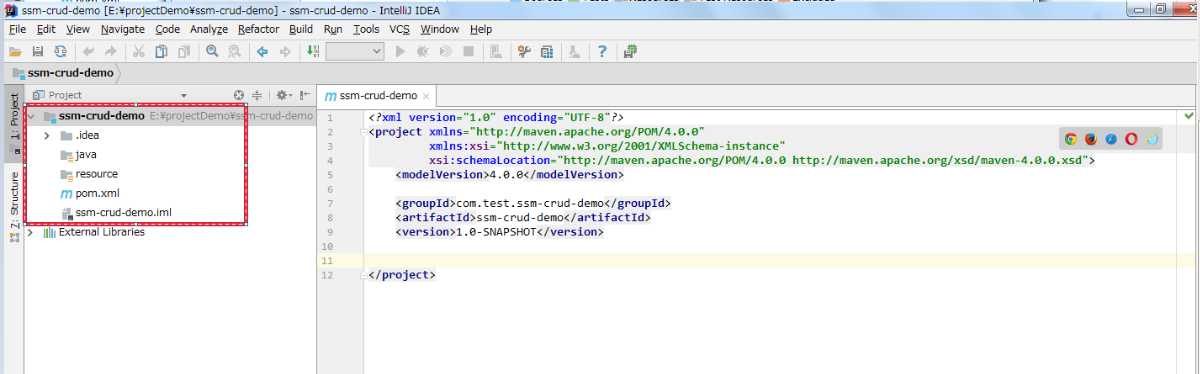Collapse the ssm-crud-demo root node
The image size is (1200, 374).
31,116
